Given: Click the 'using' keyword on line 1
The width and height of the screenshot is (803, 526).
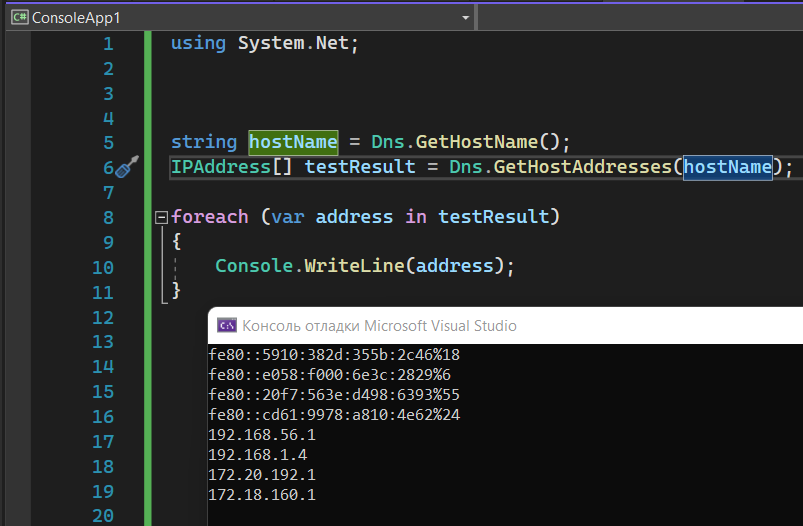Looking at the screenshot, I should coord(198,43).
